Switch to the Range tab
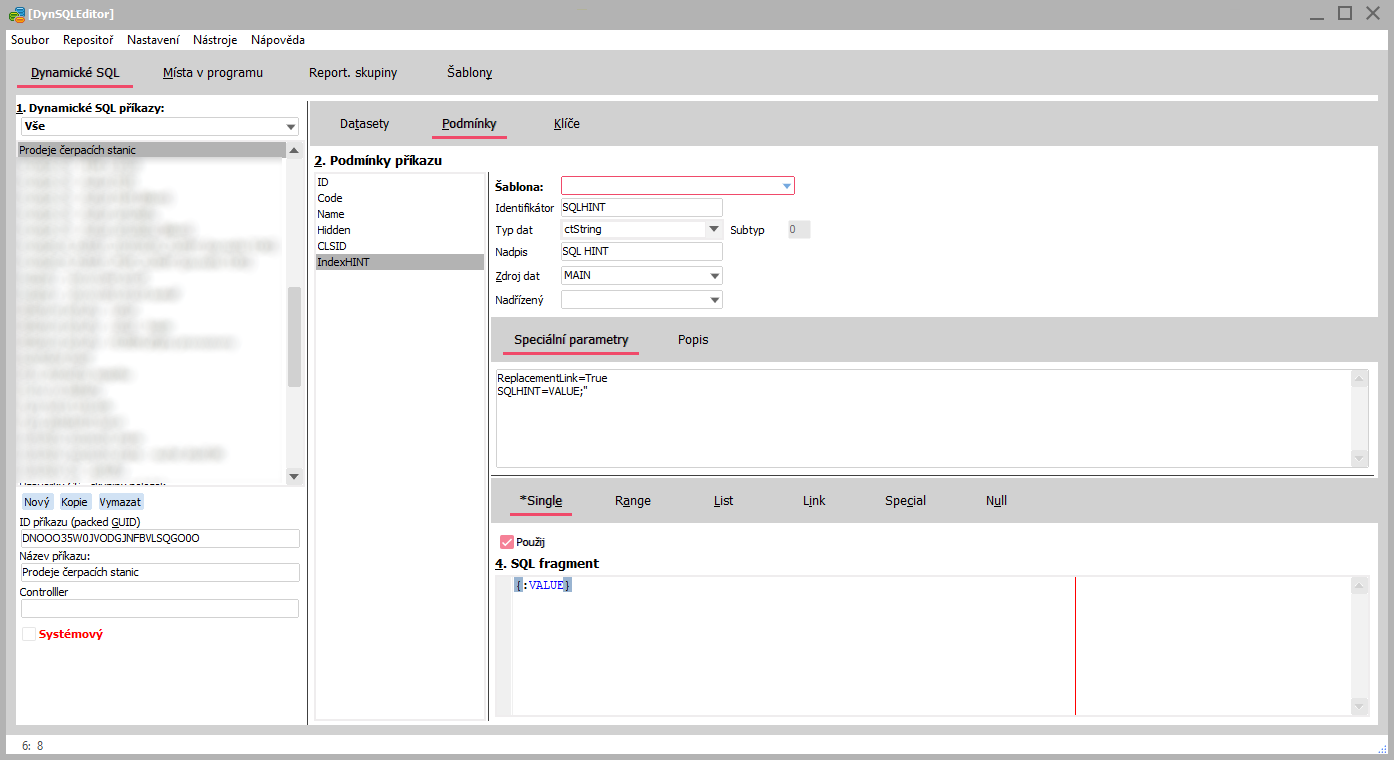The width and height of the screenshot is (1394, 760). coord(632,501)
